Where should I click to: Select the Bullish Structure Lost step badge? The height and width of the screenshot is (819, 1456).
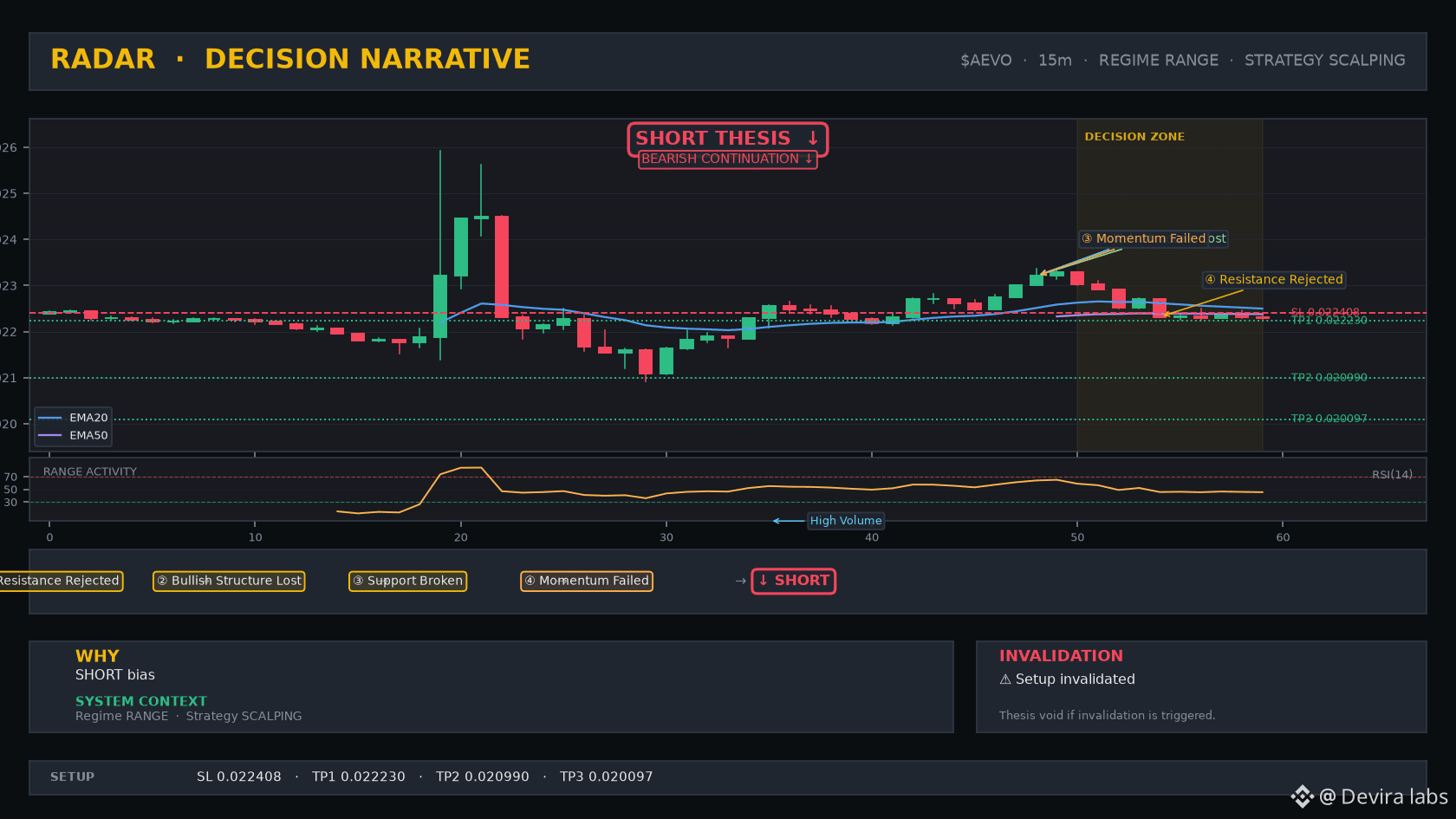[x=229, y=581]
